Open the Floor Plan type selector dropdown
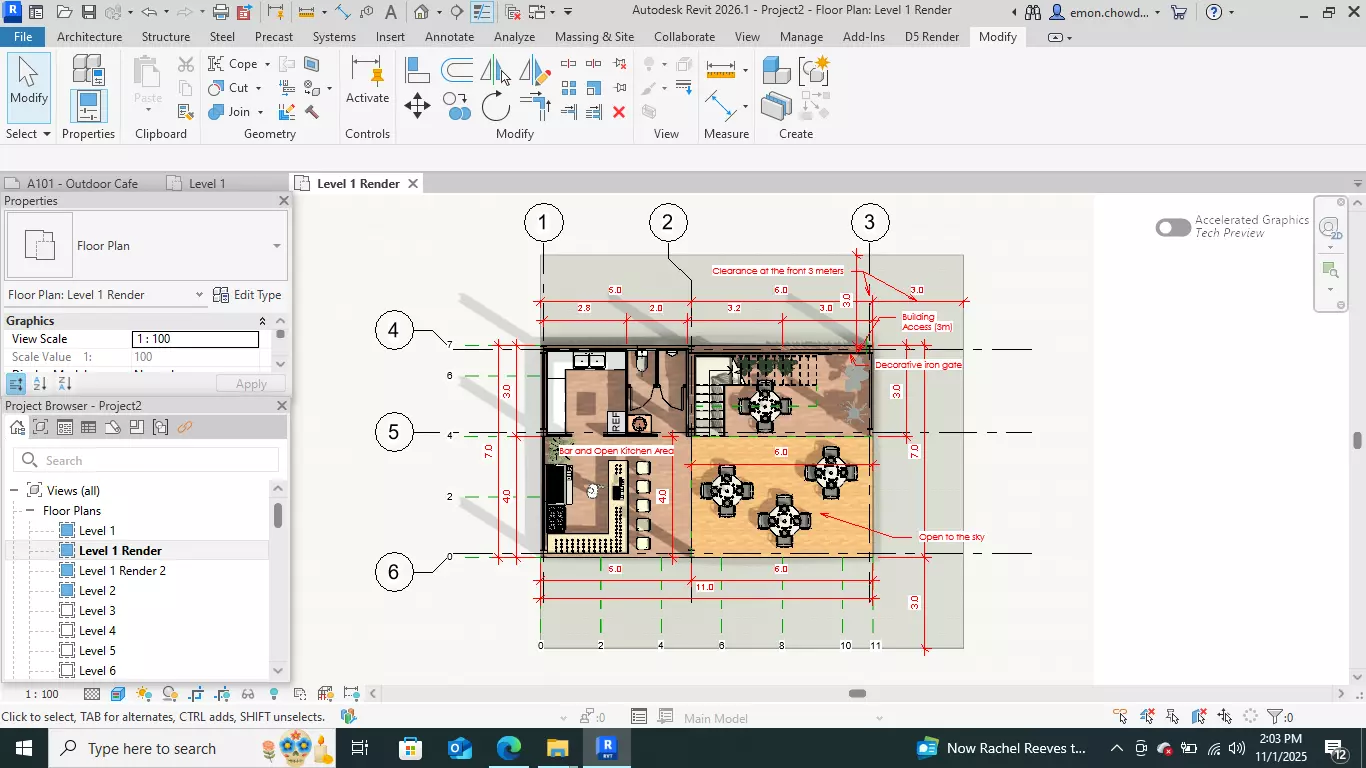 point(277,246)
